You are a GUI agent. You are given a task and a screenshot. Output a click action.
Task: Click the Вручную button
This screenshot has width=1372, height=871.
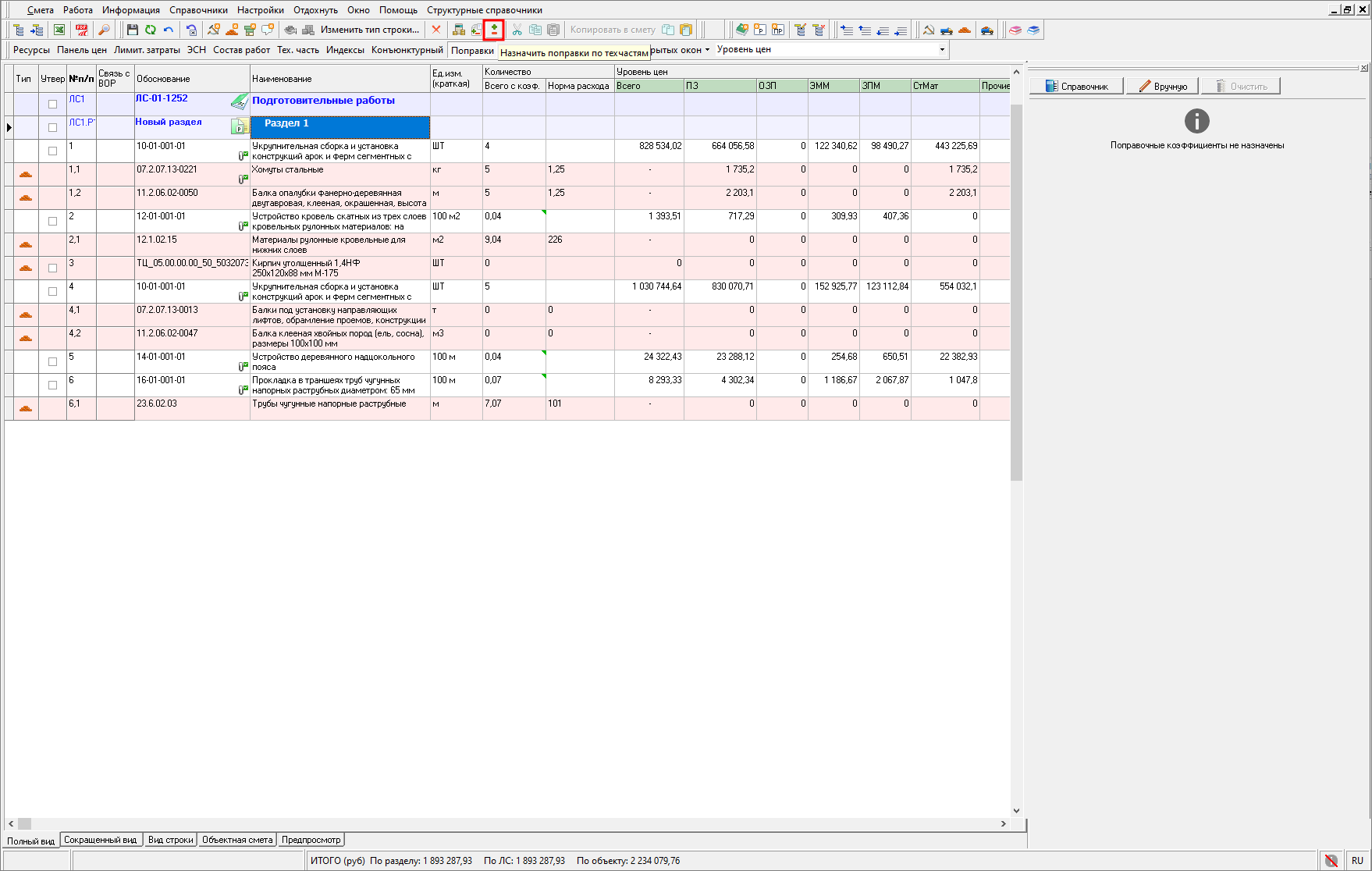tap(1162, 86)
